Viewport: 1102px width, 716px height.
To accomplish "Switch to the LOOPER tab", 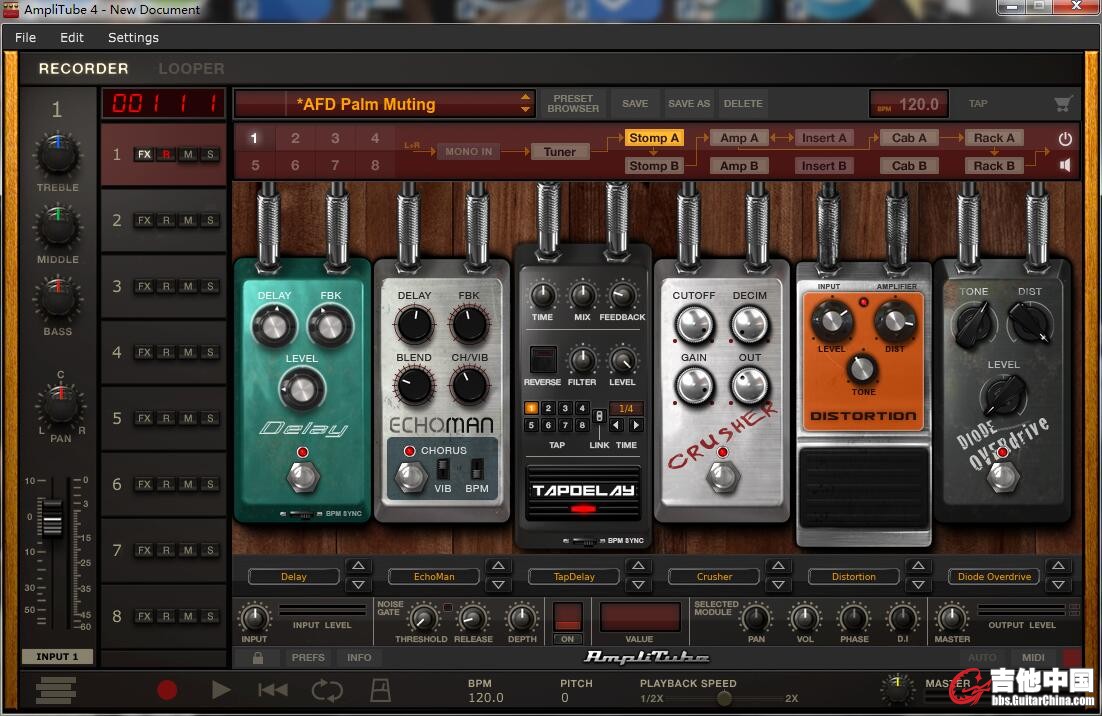I will tap(191, 69).
